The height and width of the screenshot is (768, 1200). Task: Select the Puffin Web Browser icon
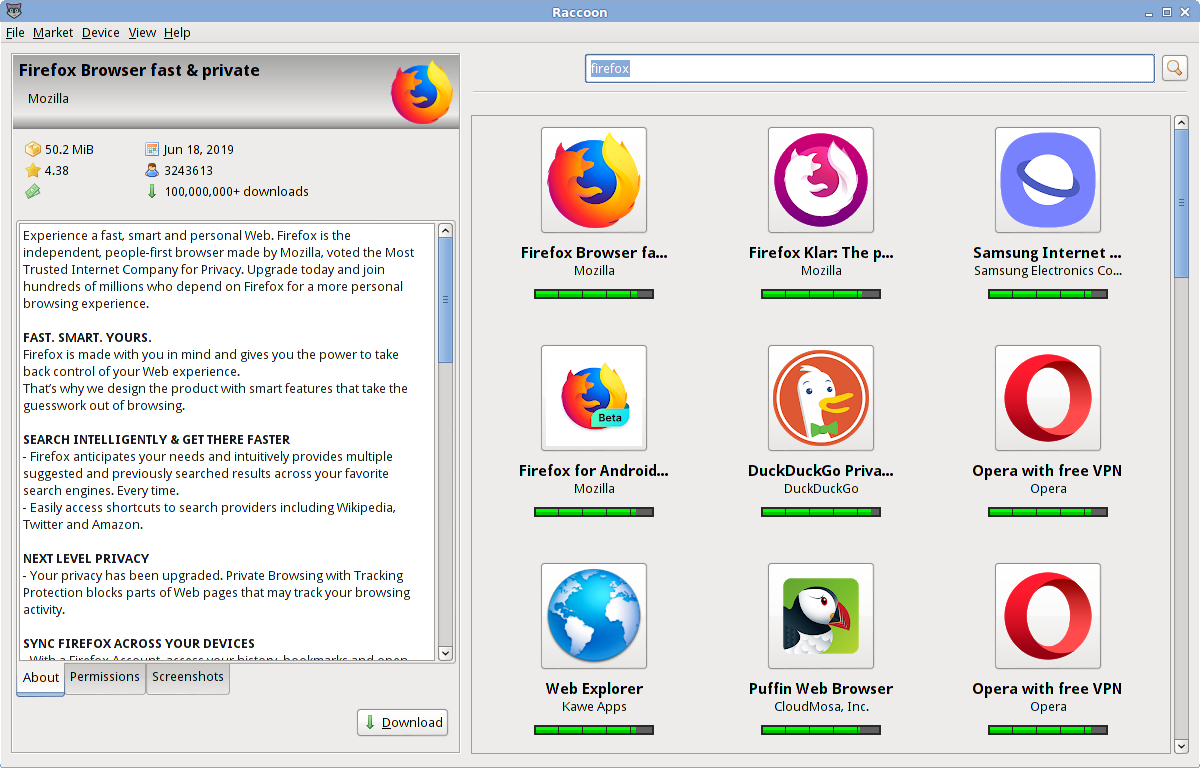(x=821, y=616)
